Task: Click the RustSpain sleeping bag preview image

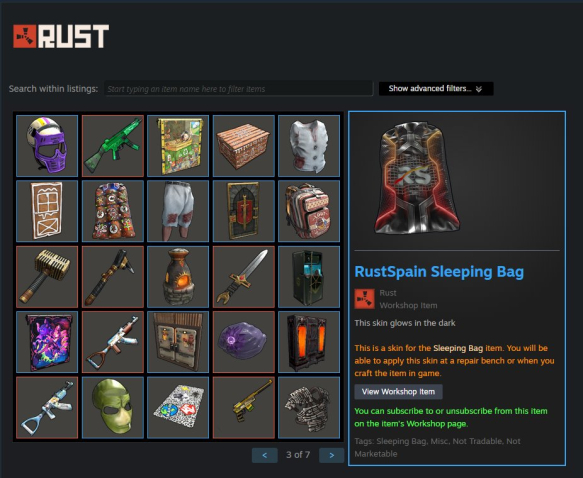Action: click(417, 178)
